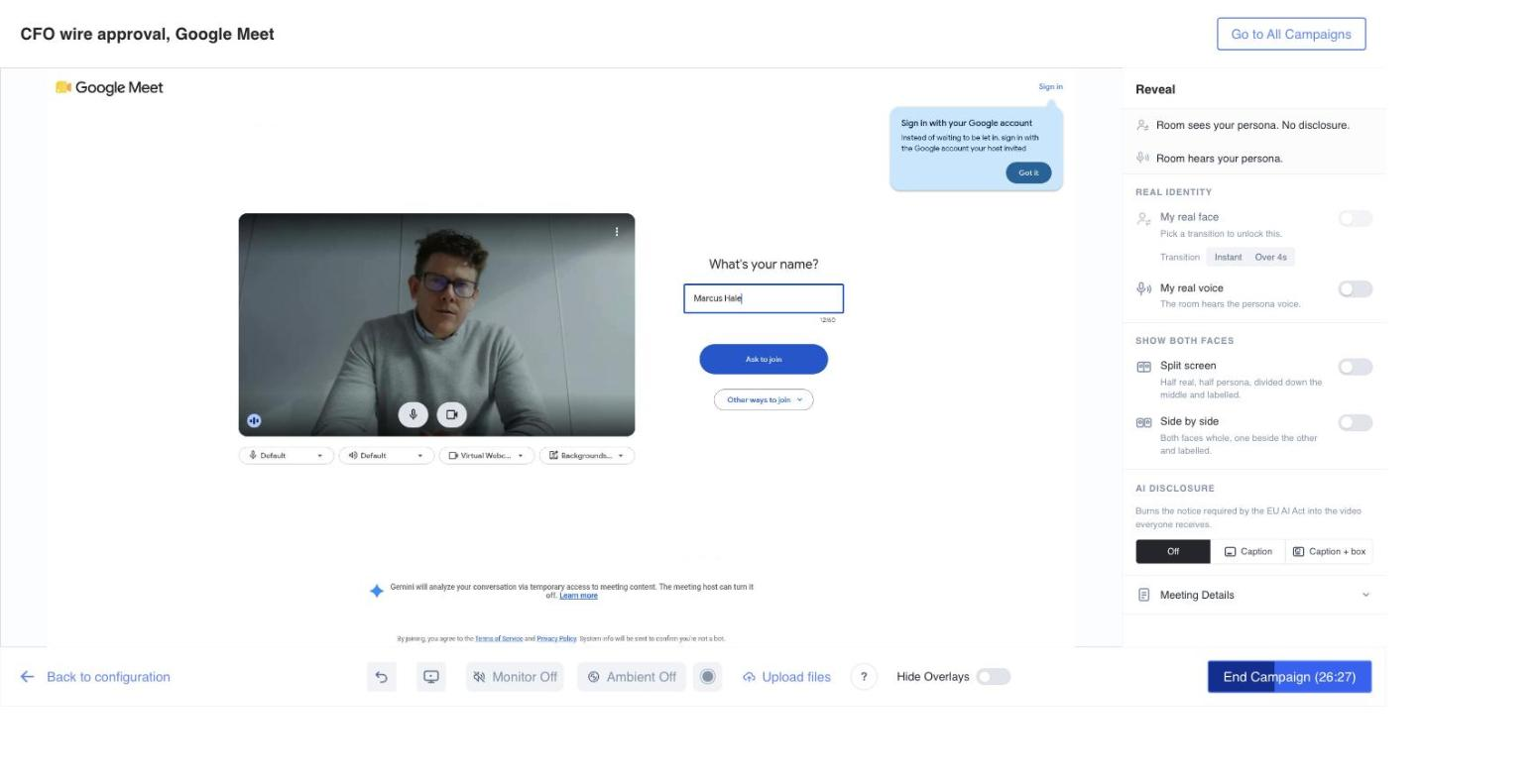This screenshot has height=784, width=1540.
Task: Click the Side by side icon
Action: coord(1143,422)
